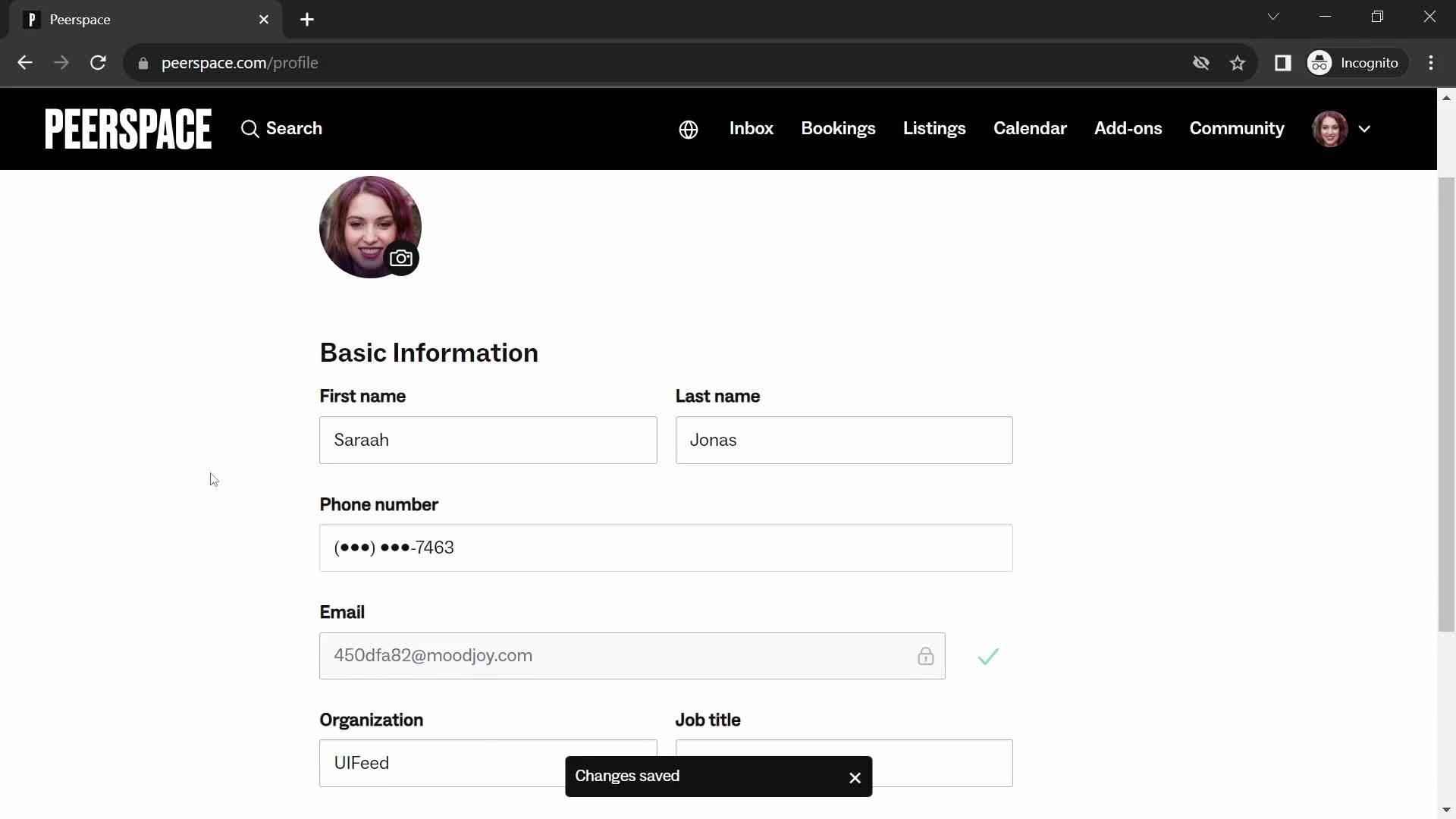1456x819 pixels.
Task: Click Add-ons navigation link
Action: point(1128,128)
